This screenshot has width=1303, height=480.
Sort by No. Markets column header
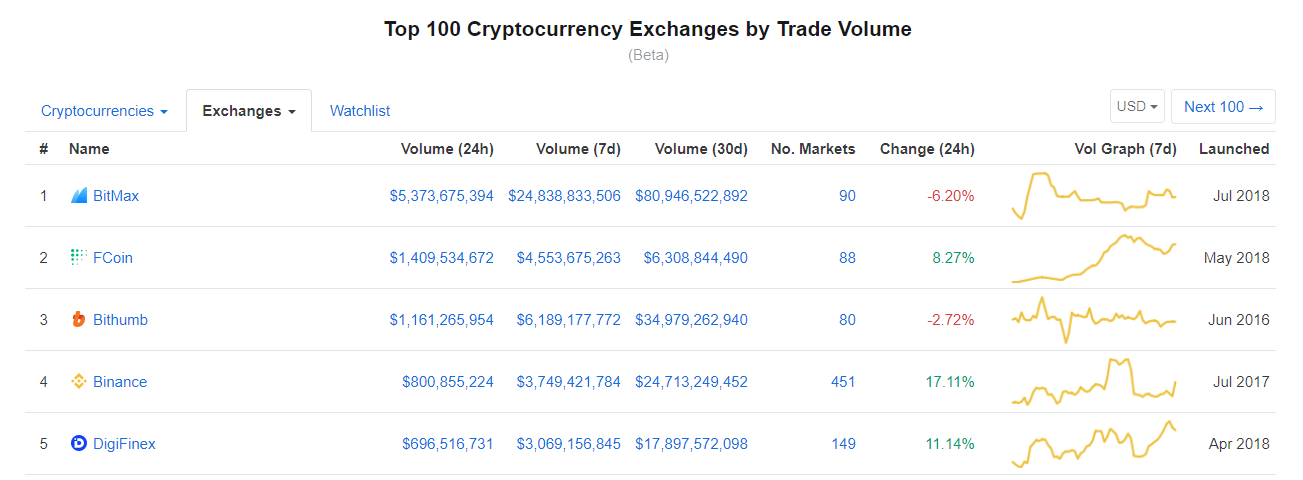click(x=813, y=149)
